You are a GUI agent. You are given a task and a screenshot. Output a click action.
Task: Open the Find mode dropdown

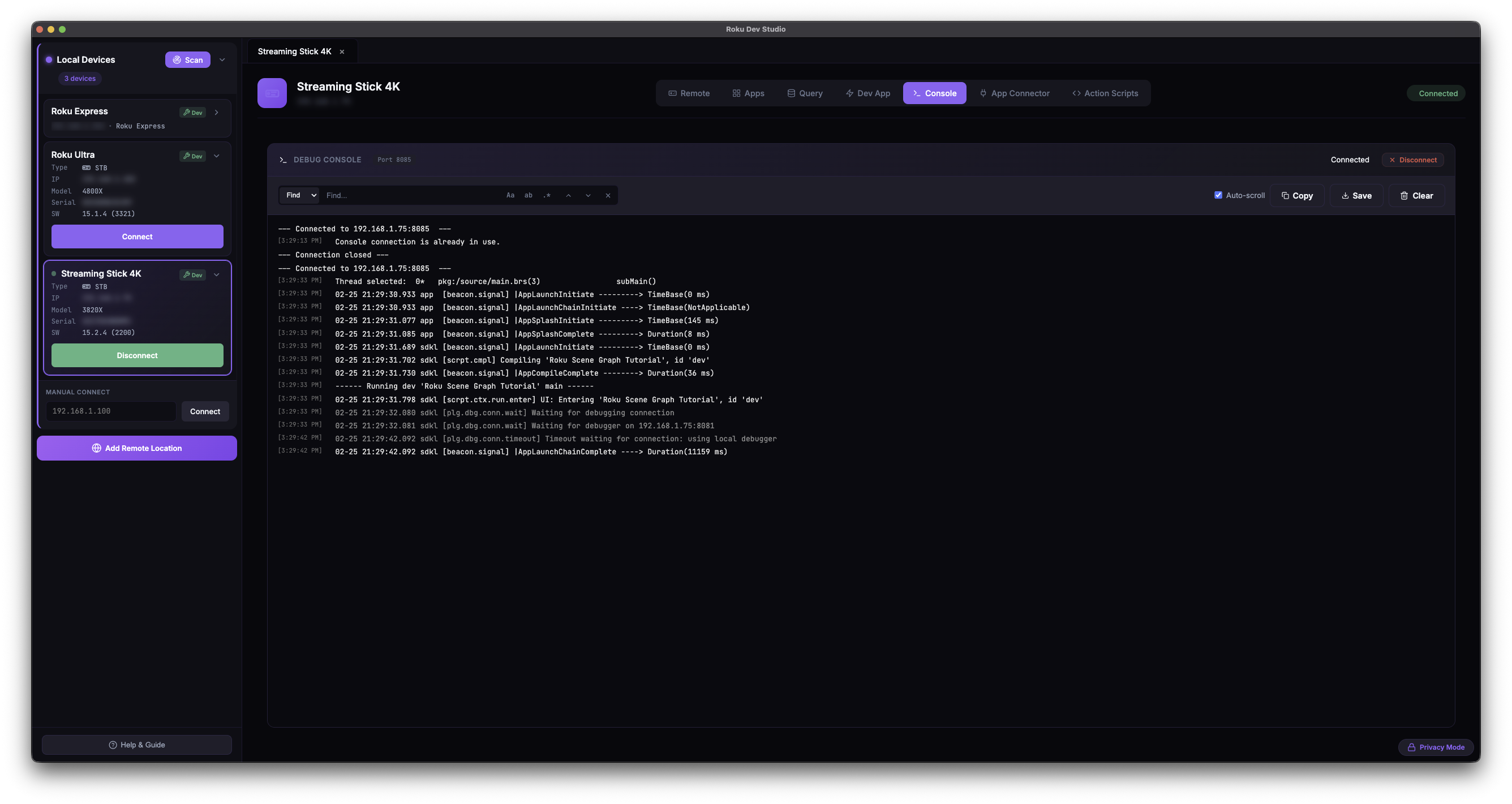pos(301,195)
